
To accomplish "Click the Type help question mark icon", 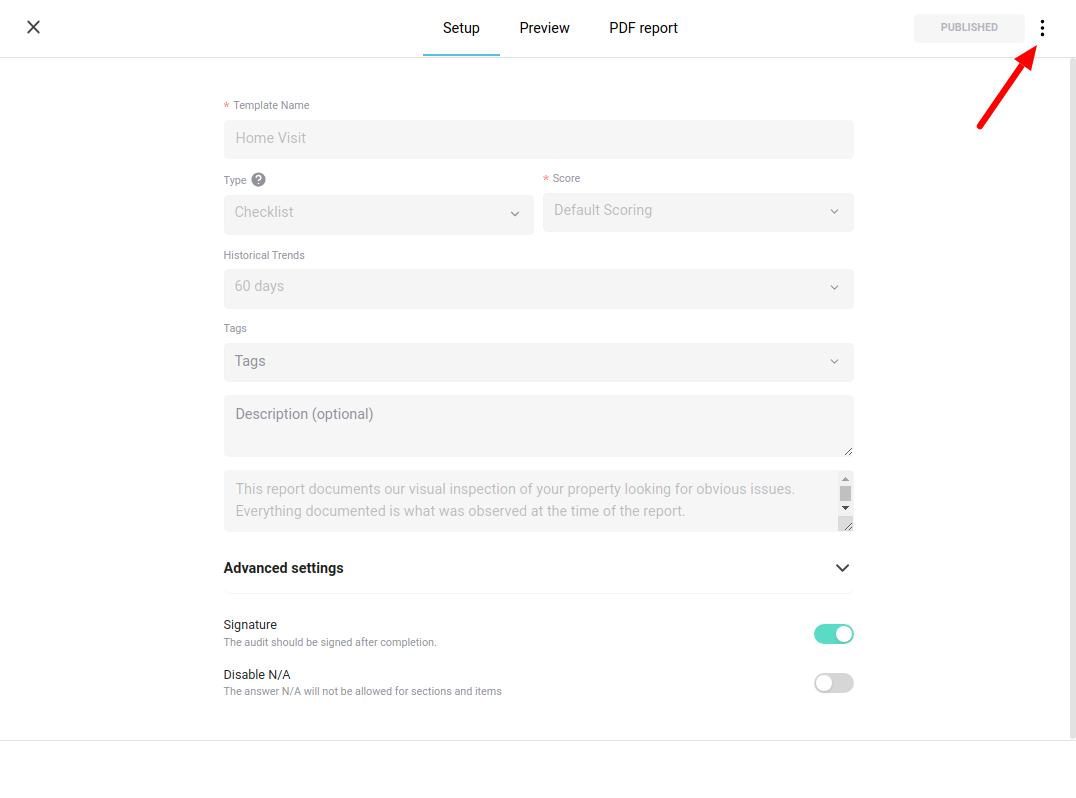I will [258, 180].
